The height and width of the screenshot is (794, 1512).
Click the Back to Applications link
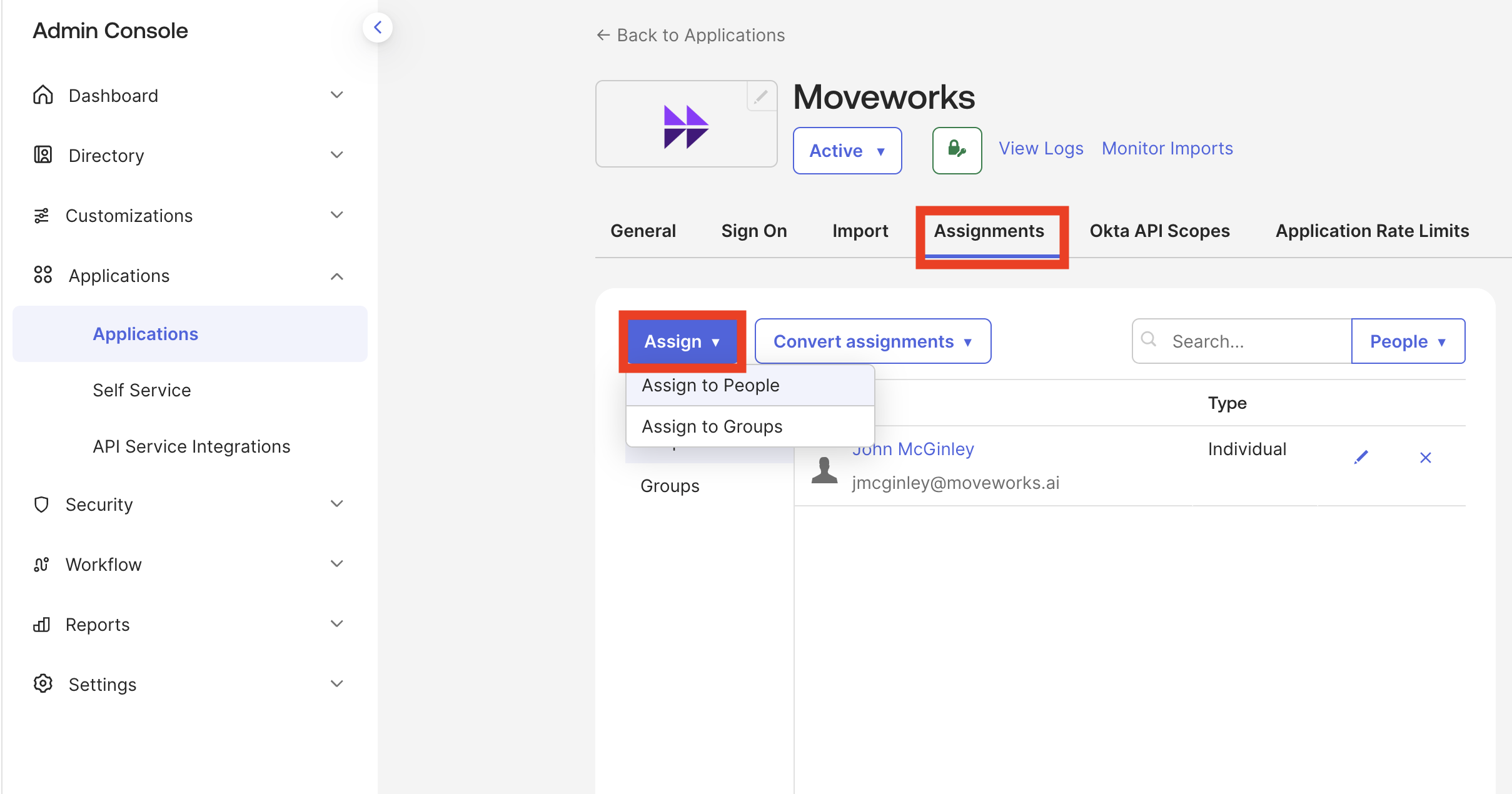690,35
